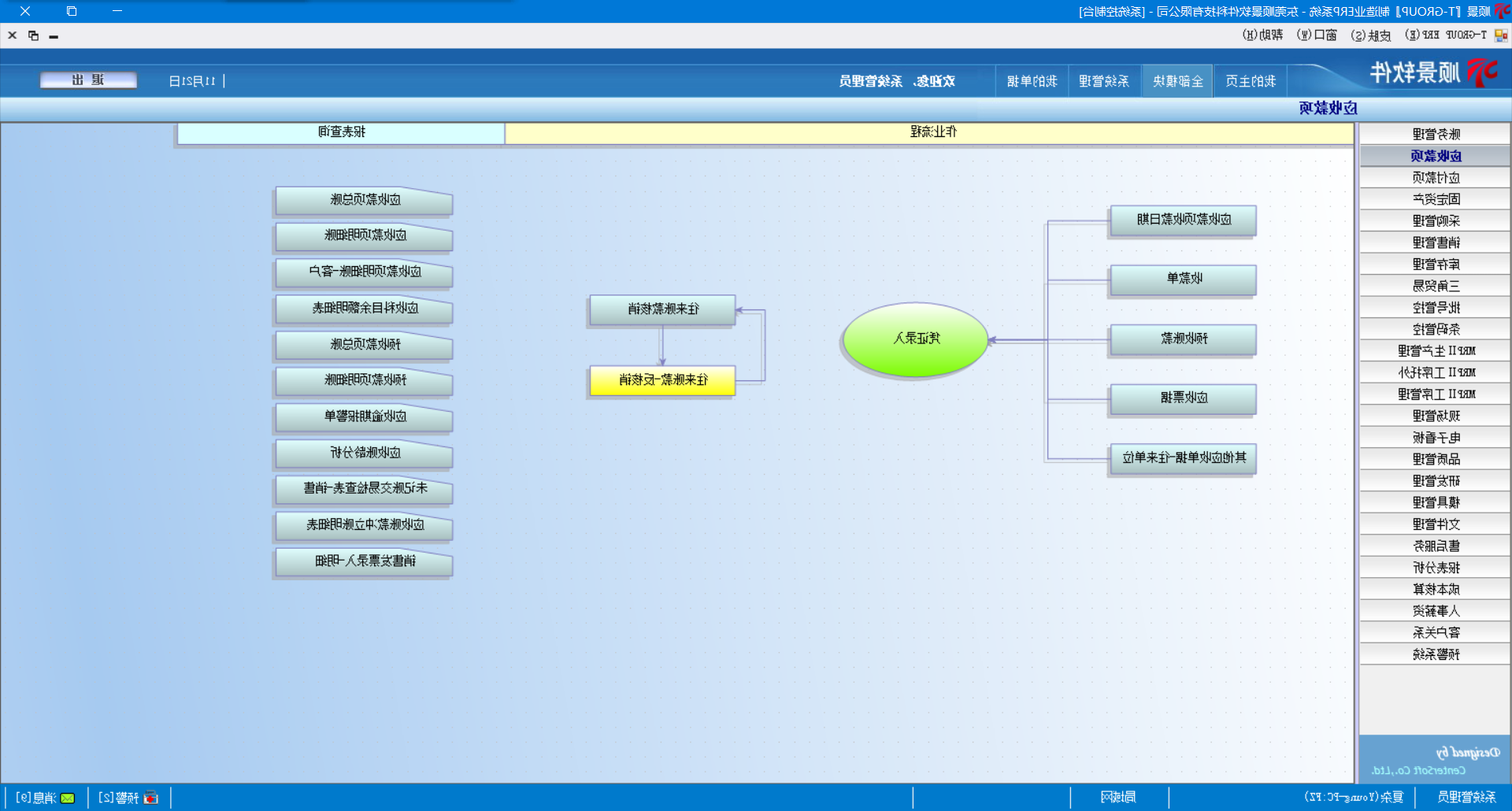Switch to the 我的主页 tab

coord(1251,81)
